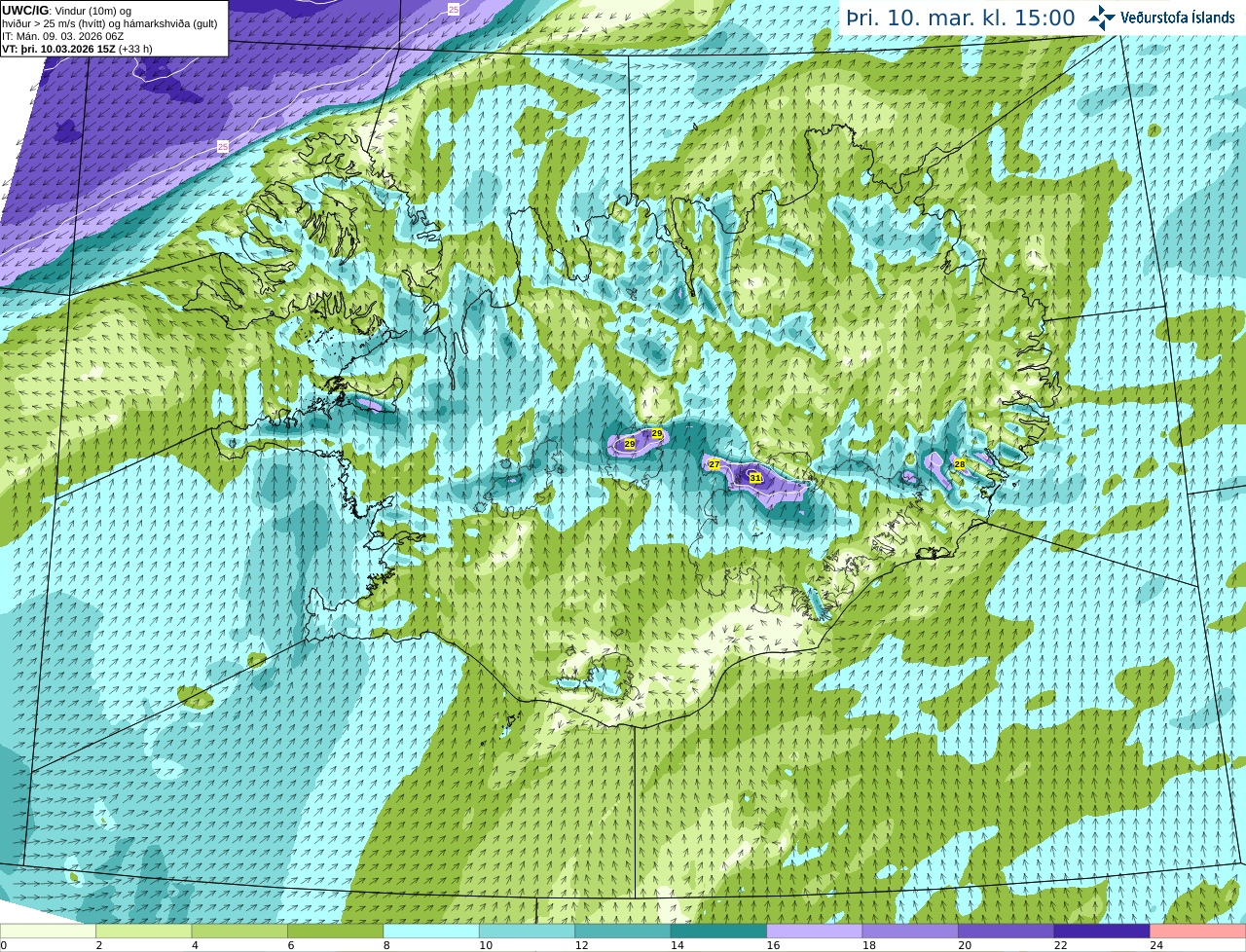The image size is (1246, 952).
Task: Click the (+33 h) forecast offset text
Action: pos(135,49)
